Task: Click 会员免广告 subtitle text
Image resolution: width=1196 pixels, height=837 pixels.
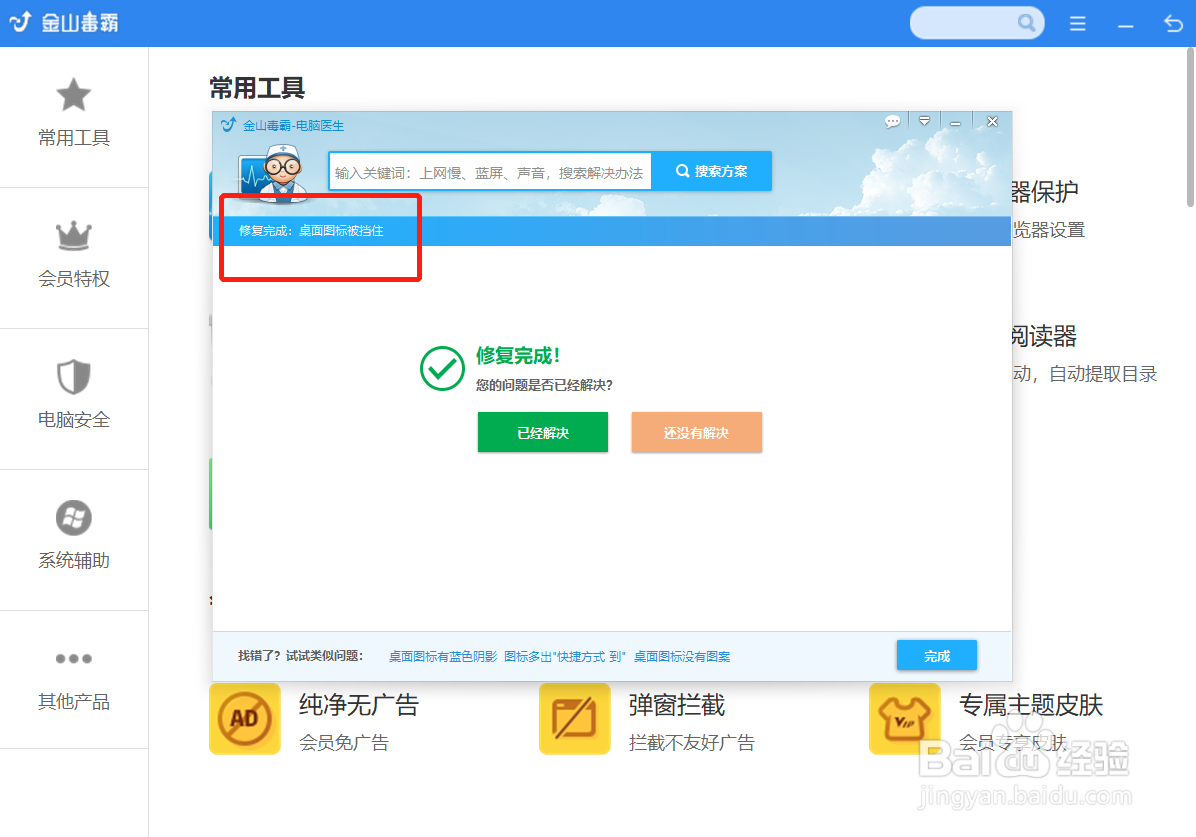Action: [x=344, y=742]
